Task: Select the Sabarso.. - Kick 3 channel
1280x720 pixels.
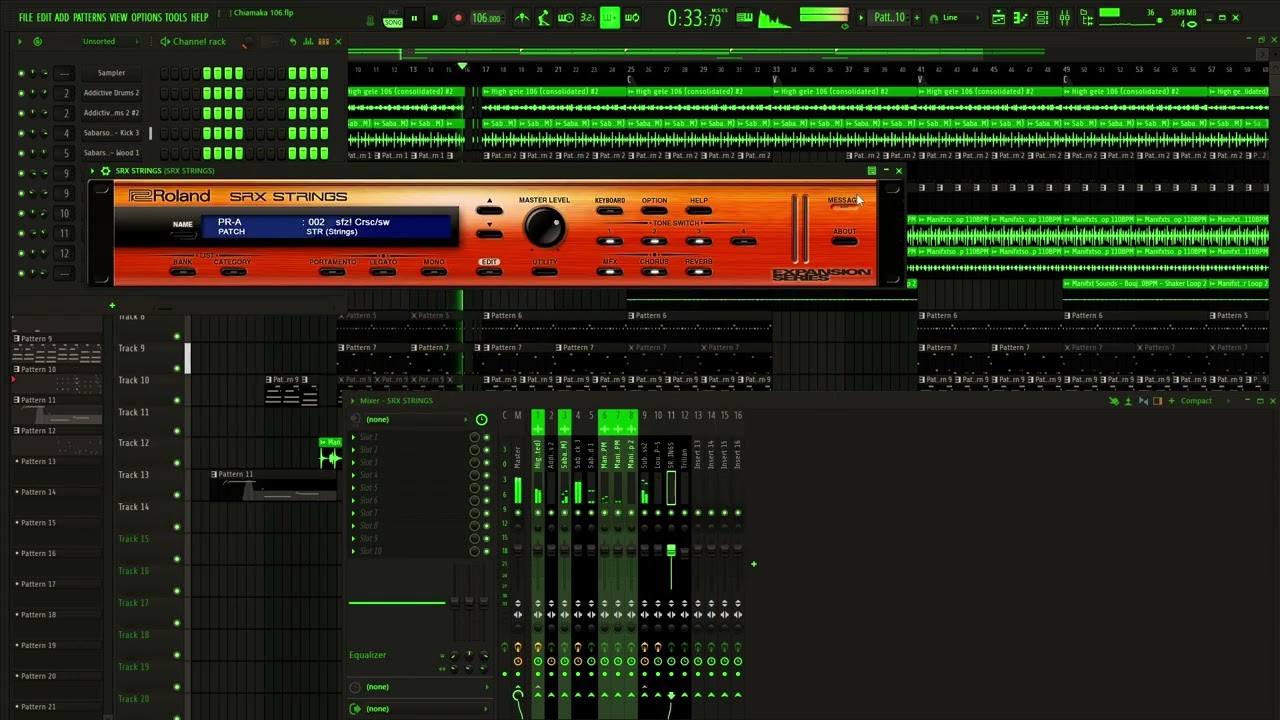Action: point(112,133)
